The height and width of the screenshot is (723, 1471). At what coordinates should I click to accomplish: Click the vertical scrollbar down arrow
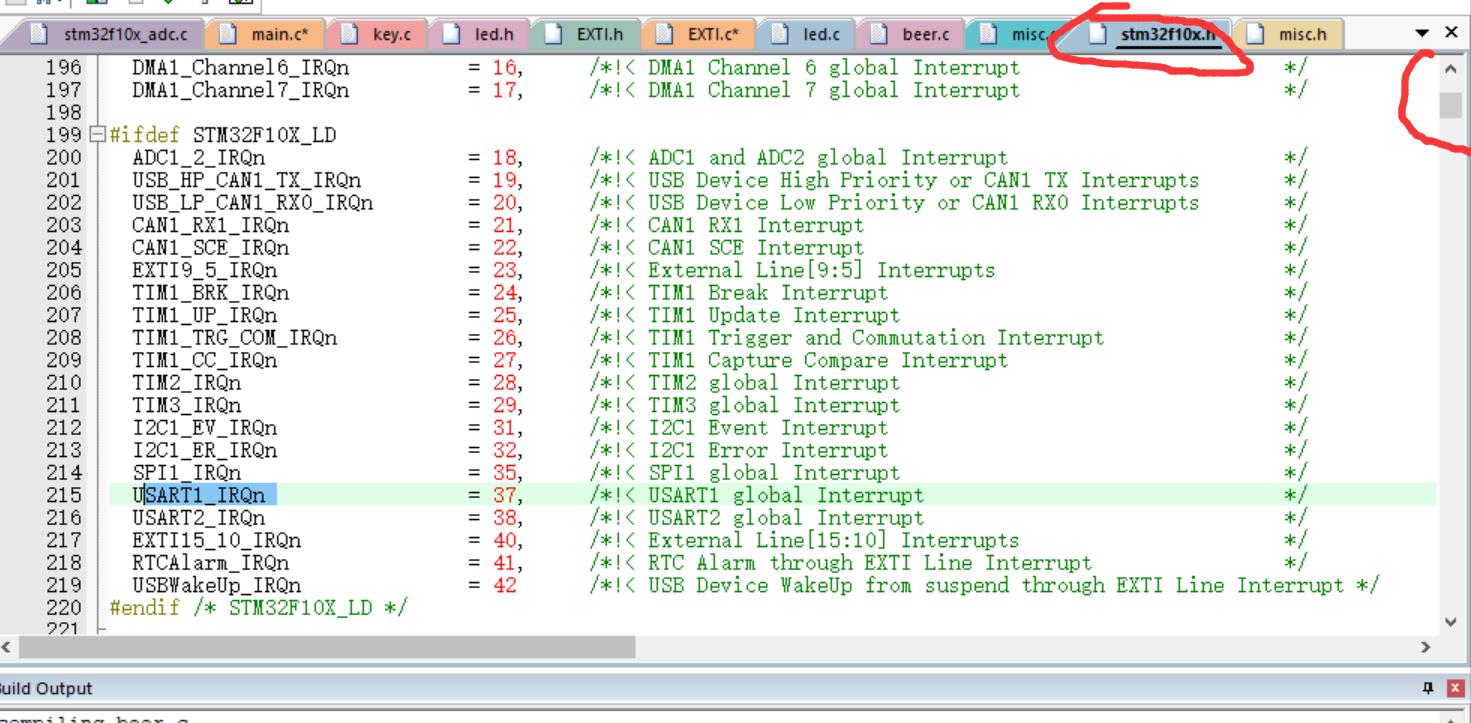tap(1451, 622)
